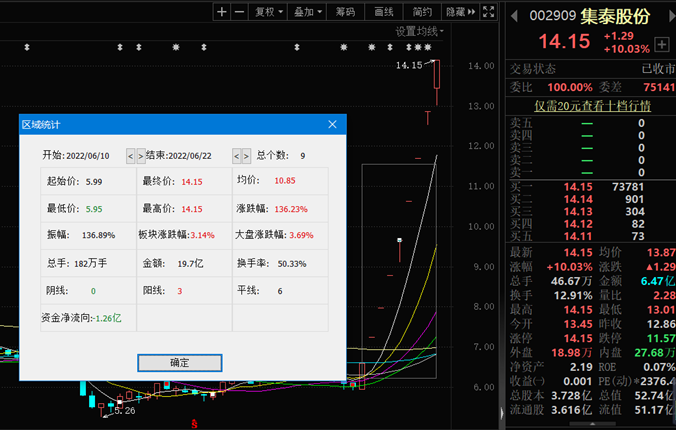Open the 仅需20元查看十档行情 link

(592, 105)
